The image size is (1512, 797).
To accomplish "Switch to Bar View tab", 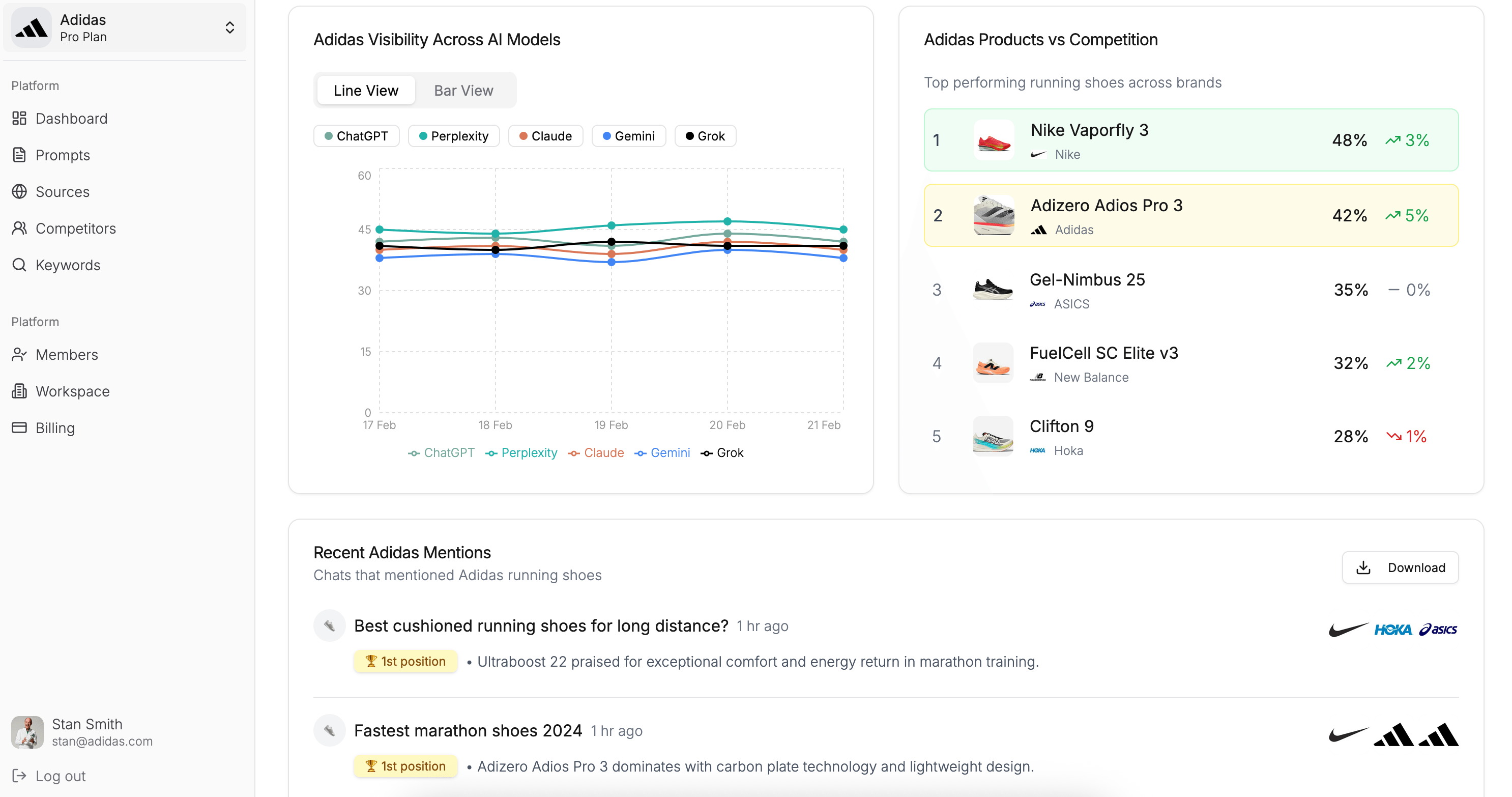I will [x=463, y=91].
